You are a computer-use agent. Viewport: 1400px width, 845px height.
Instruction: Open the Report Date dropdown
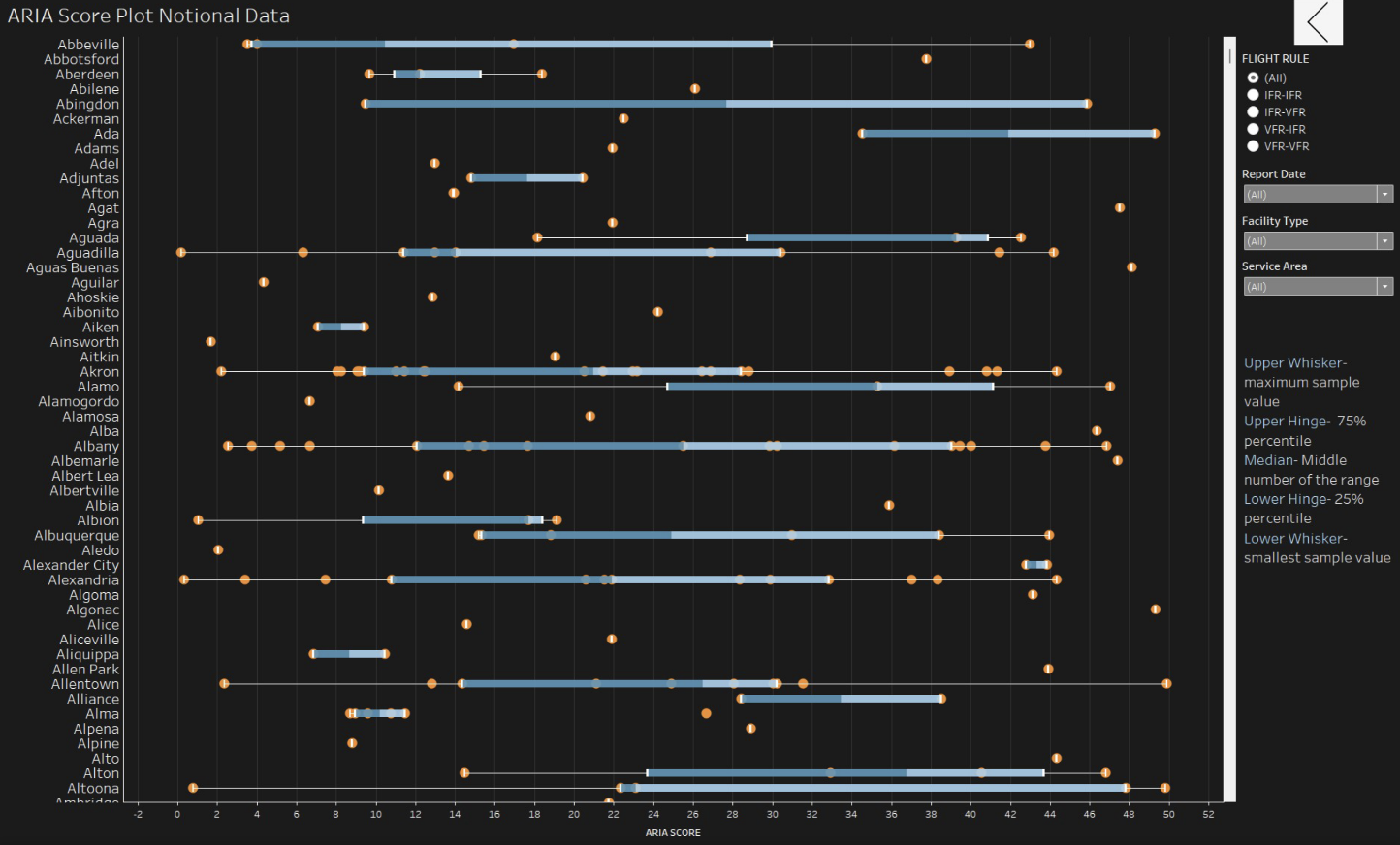[x=1318, y=195]
